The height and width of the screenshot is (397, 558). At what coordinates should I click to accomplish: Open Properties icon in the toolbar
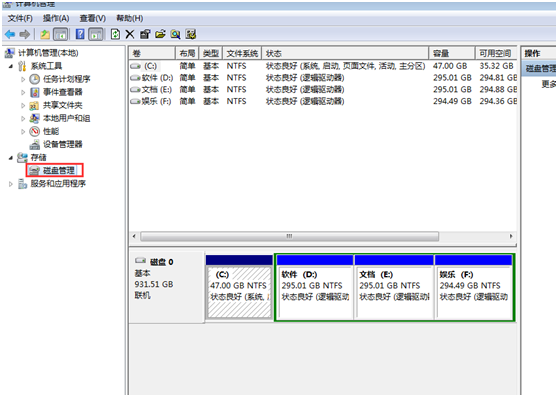click(x=145, y=35)
